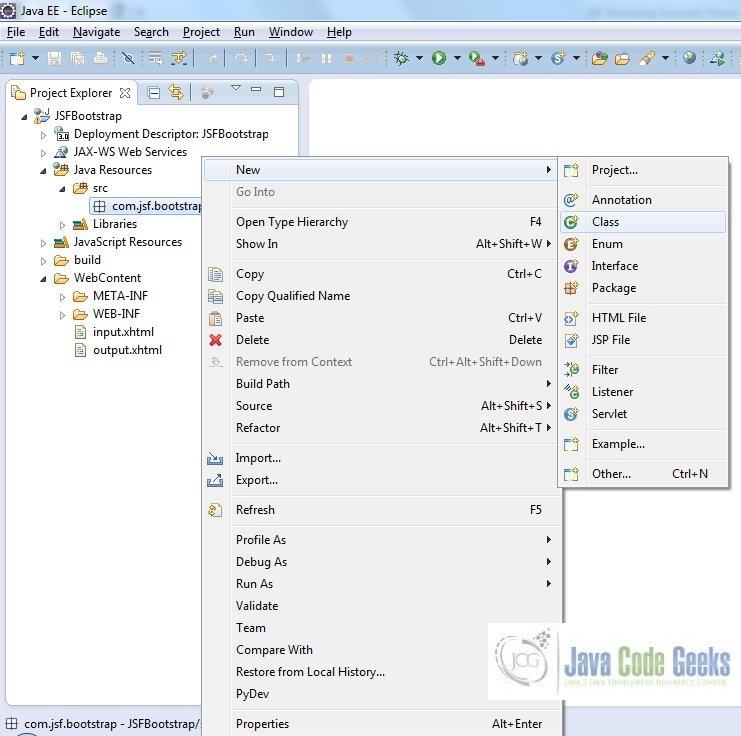Choose JSP File from the New submenu
The image size is (741, 736).
[x=643, y=339]
